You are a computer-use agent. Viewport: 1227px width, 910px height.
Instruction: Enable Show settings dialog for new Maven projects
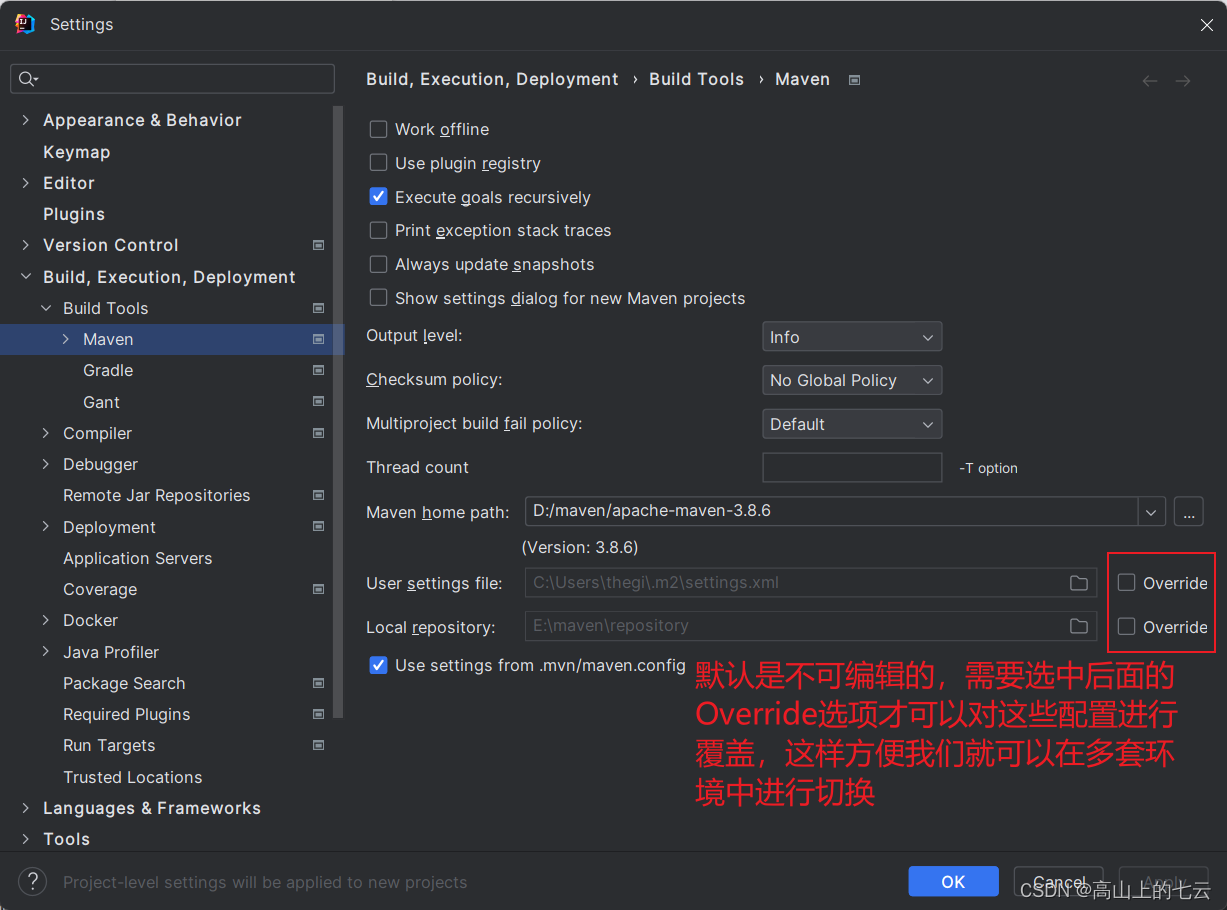click(378, 298)
